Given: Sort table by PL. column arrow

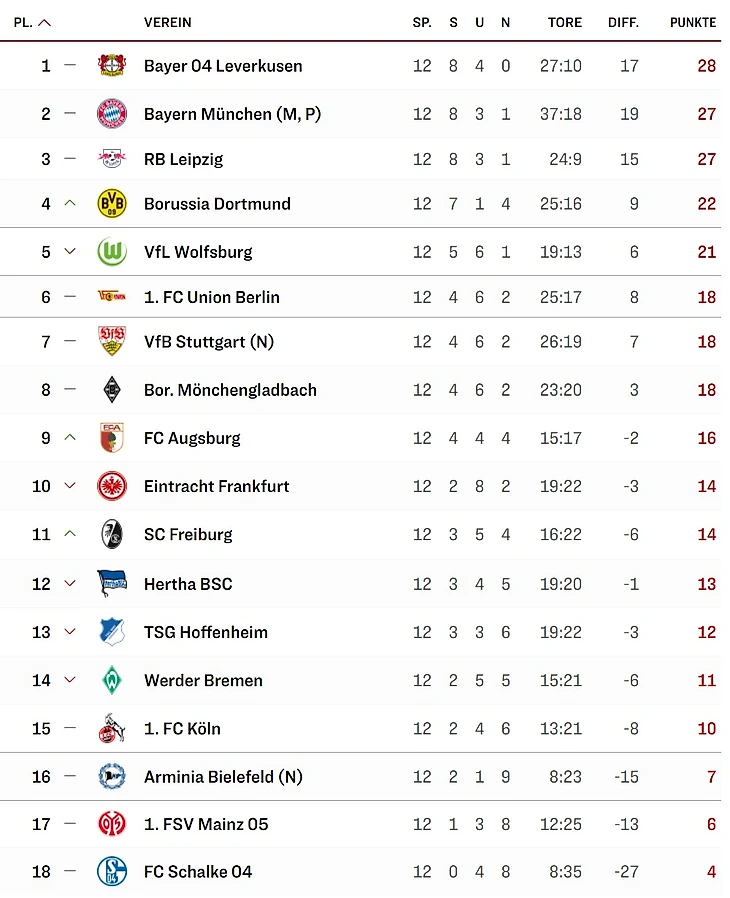Looking at the screenshot, I should [44, 22].
